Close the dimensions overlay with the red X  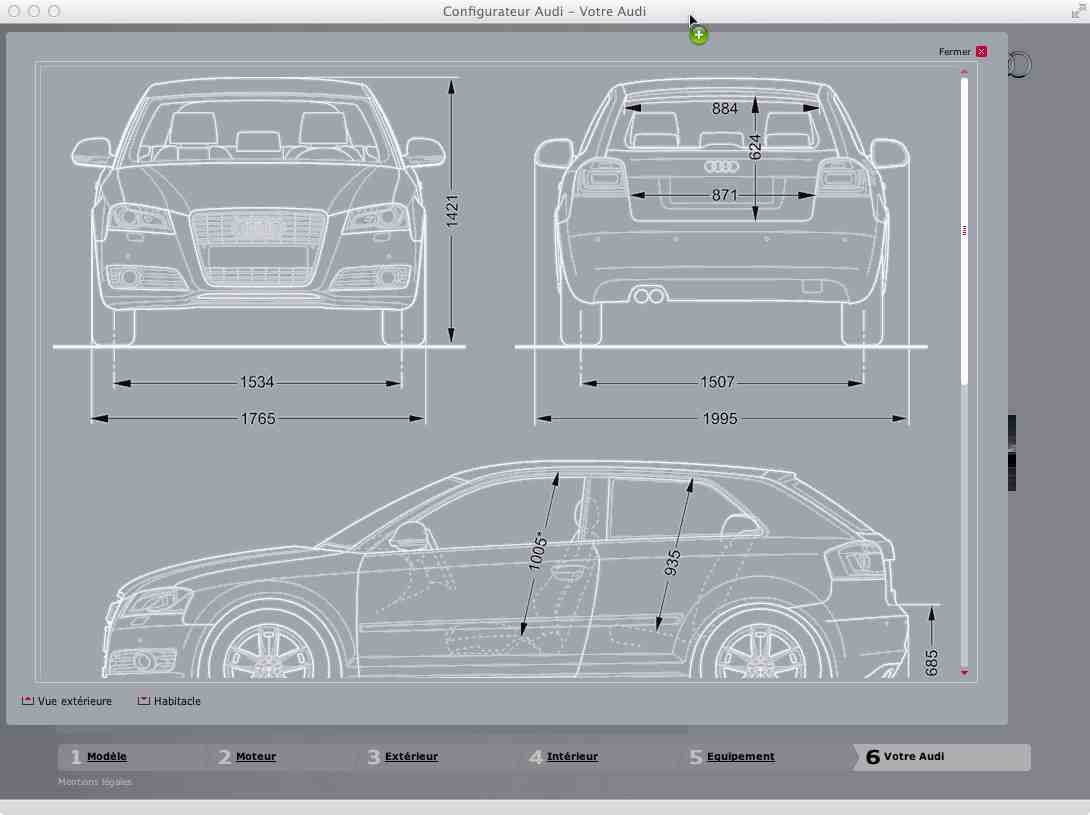[981, 51]
